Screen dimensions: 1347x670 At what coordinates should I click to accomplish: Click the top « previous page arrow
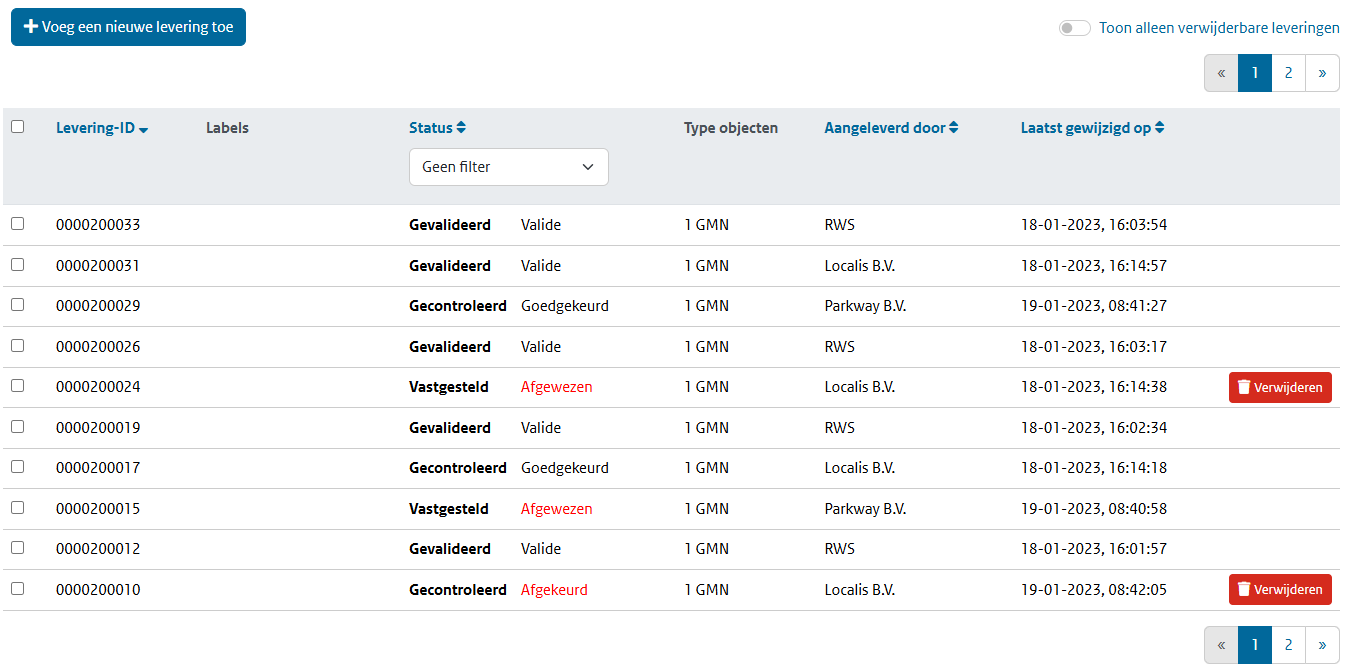point(1221,73)
